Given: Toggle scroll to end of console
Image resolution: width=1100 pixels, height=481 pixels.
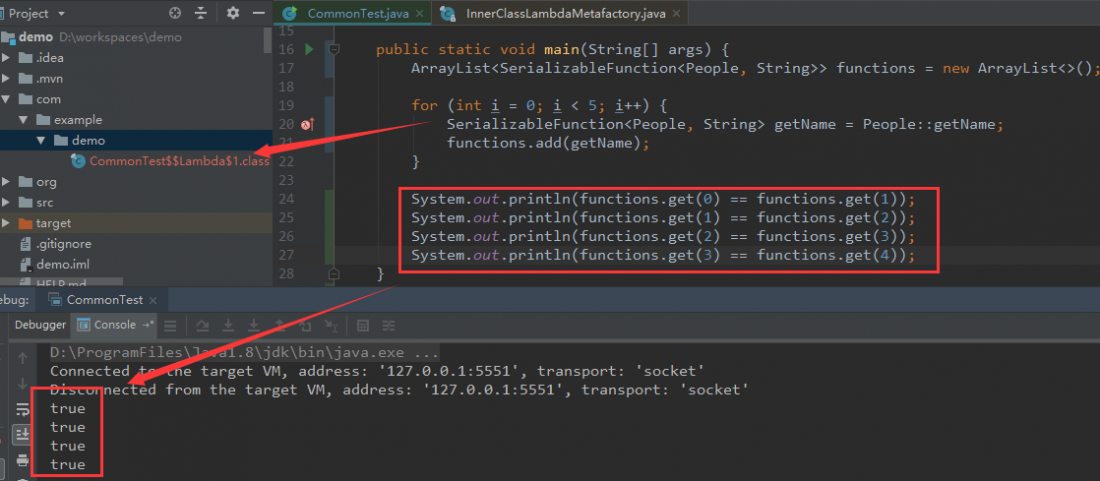Looking at the screenshot, I should [x=22, y=434].
